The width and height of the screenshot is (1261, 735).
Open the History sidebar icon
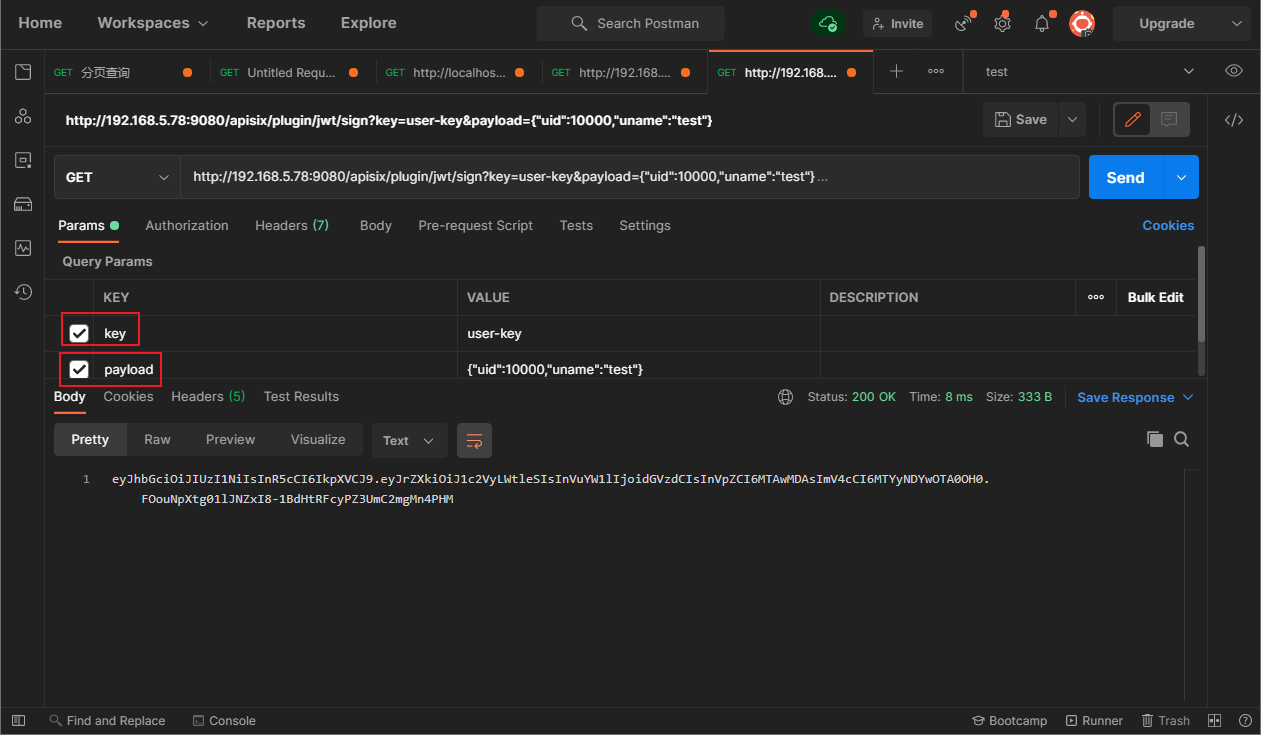[x=22, y=292]
